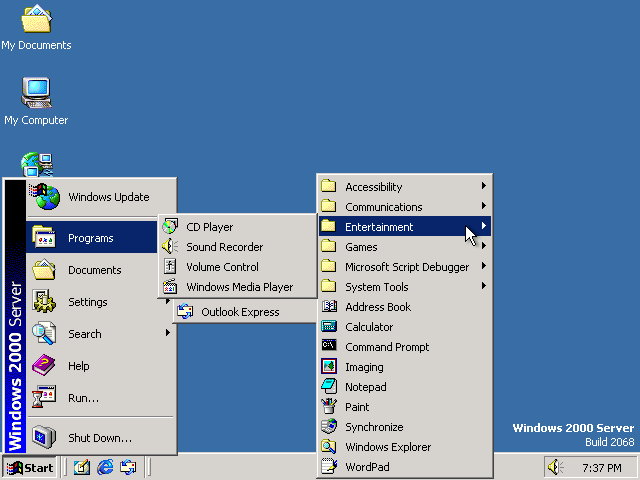Open the Settings menu entry

coord(101,302)
